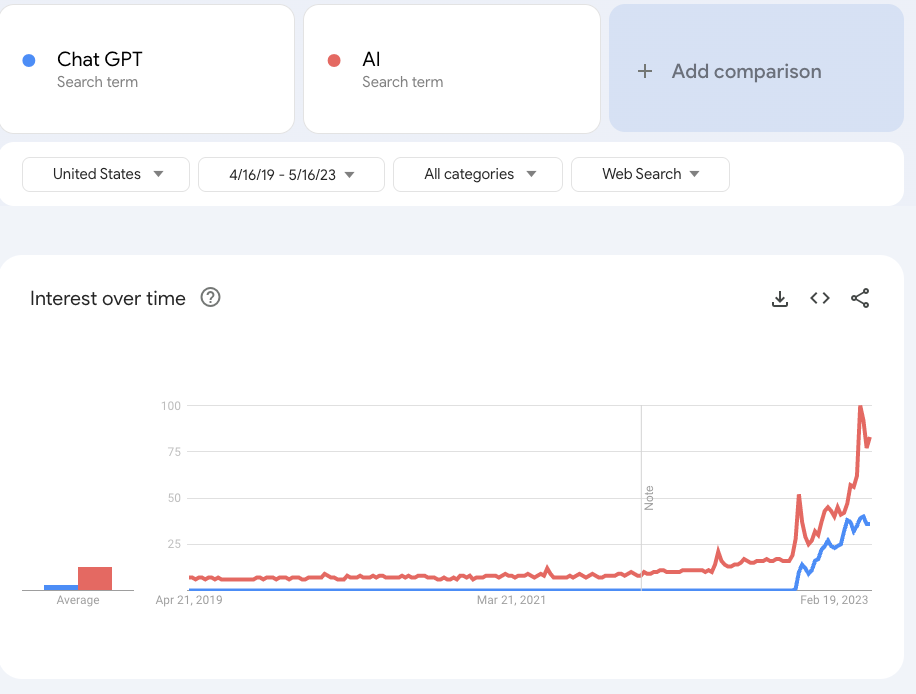Open the Interest over time help icon
Screen dimensions: 916x694
[x=210, y=297]
